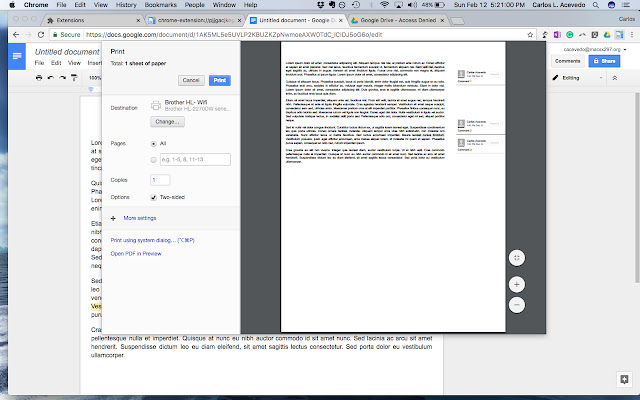Click the Comments button
Screen dimensions: 640x400
coord(567,61)
